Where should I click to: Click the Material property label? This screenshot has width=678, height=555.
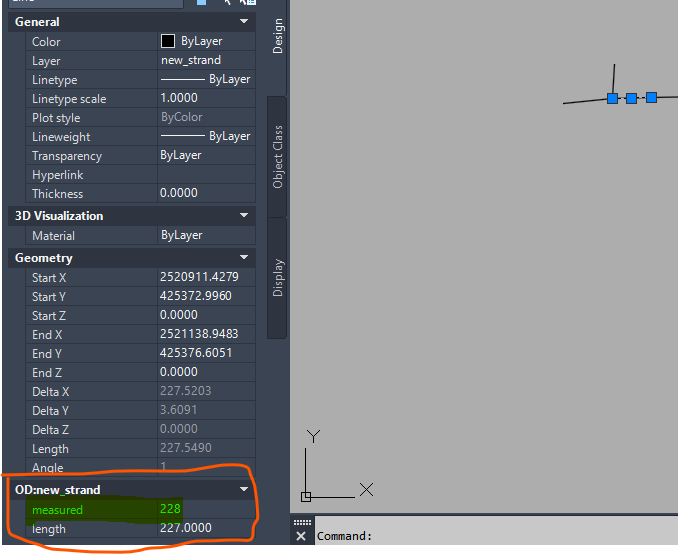coord(53,236)
